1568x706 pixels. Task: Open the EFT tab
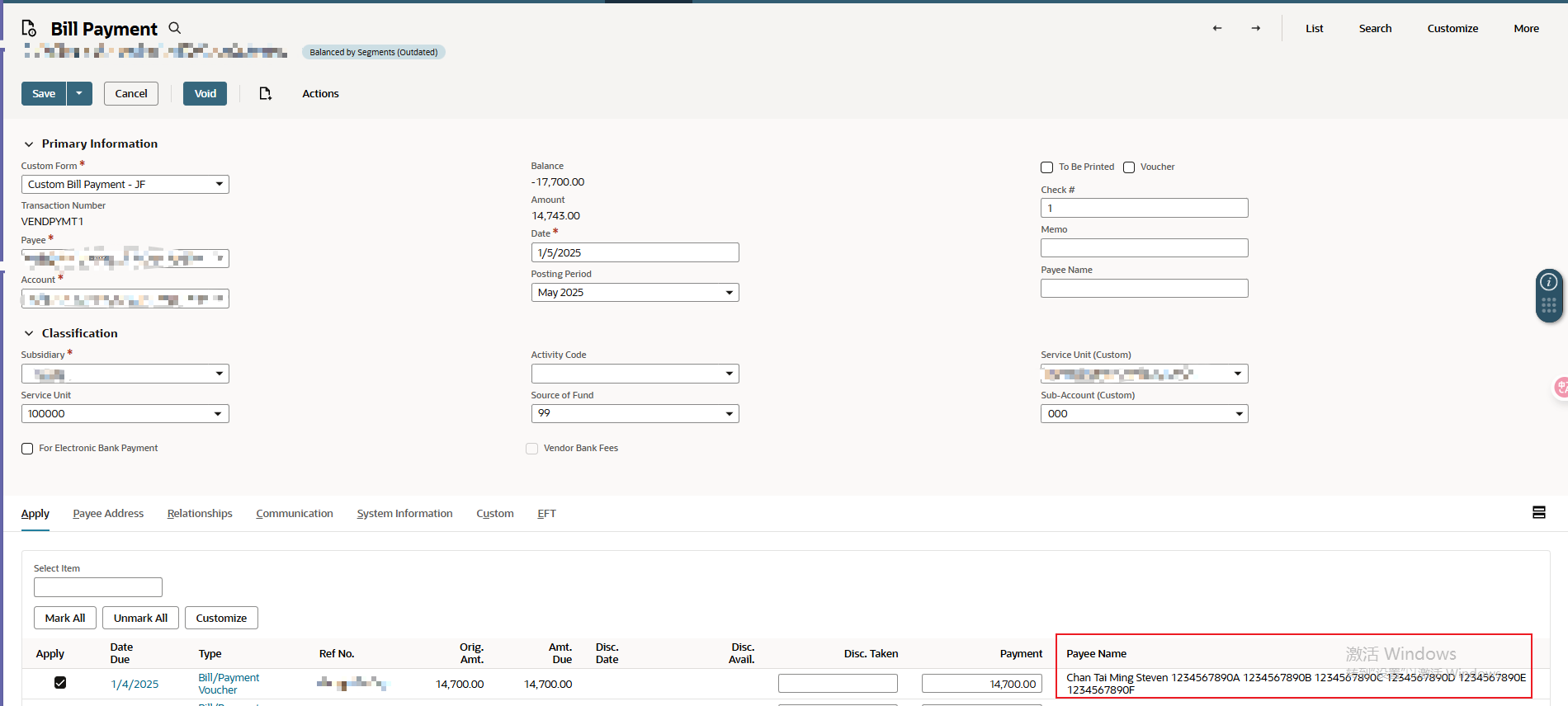click(x=546, y=513)
